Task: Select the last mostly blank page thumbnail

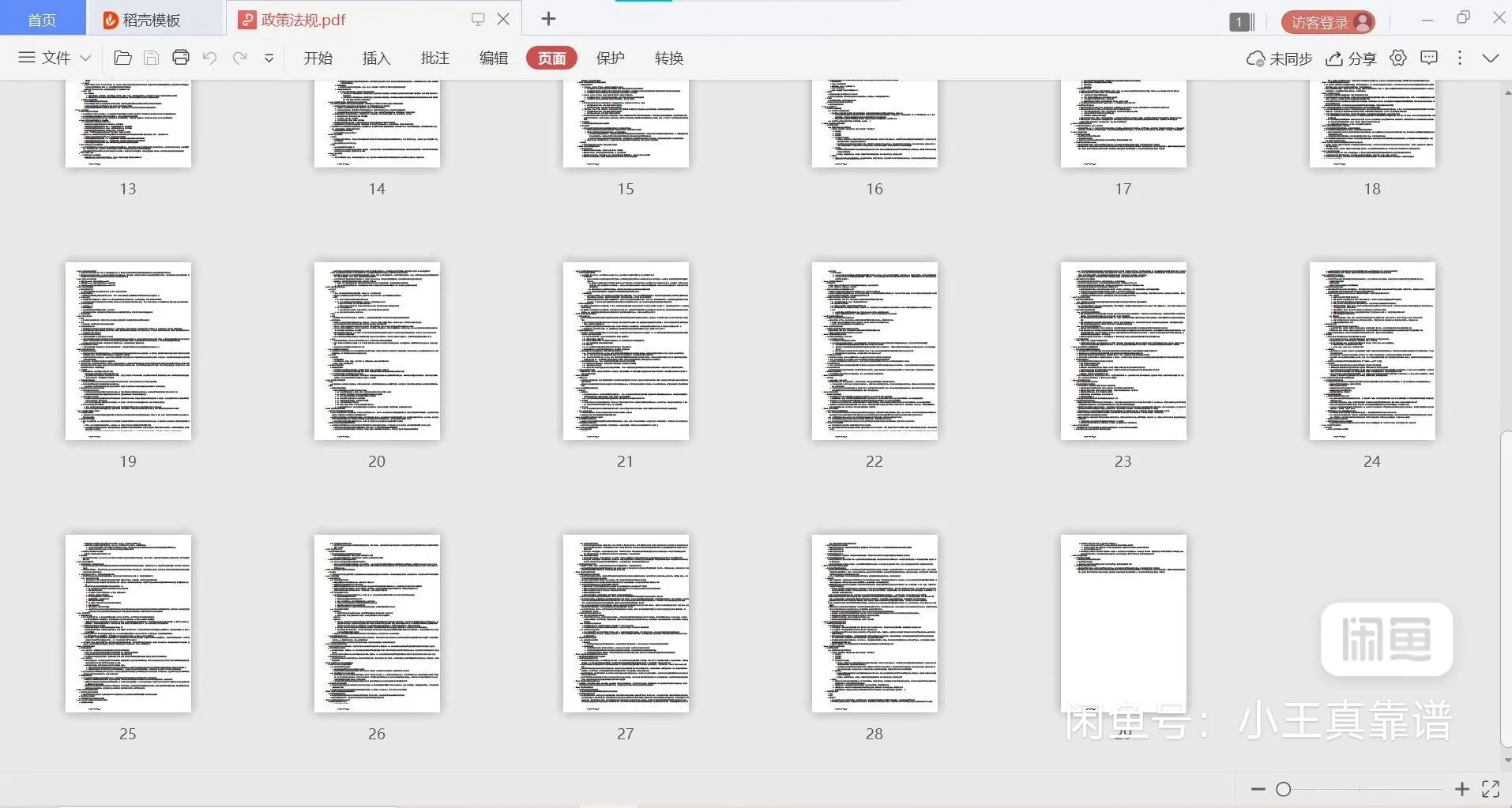Action: 1123,624
